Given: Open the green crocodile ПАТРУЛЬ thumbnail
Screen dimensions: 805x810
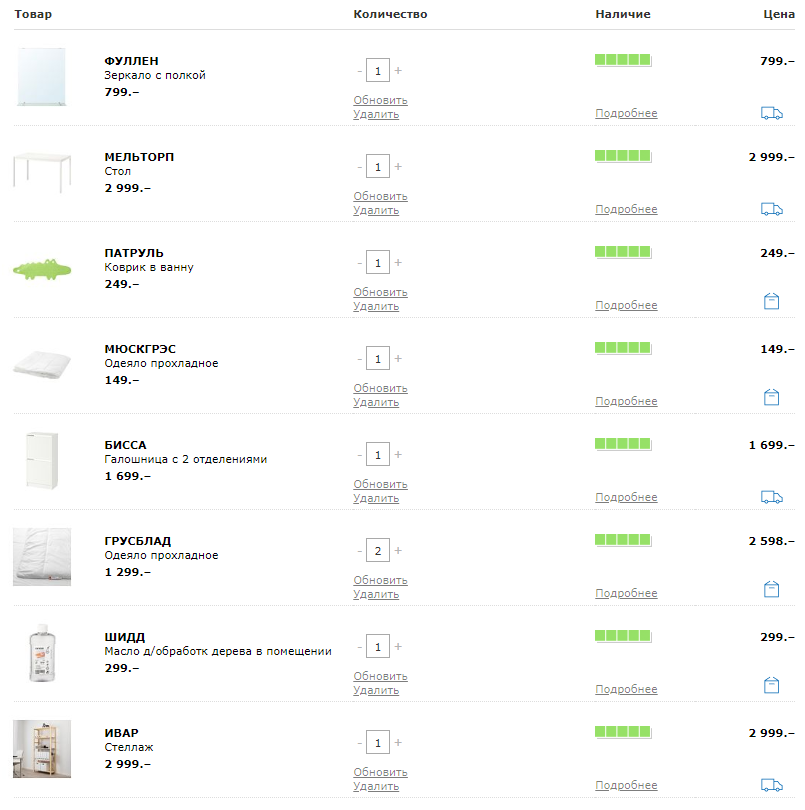Looking at the screenshot, I should coord(42,269).
